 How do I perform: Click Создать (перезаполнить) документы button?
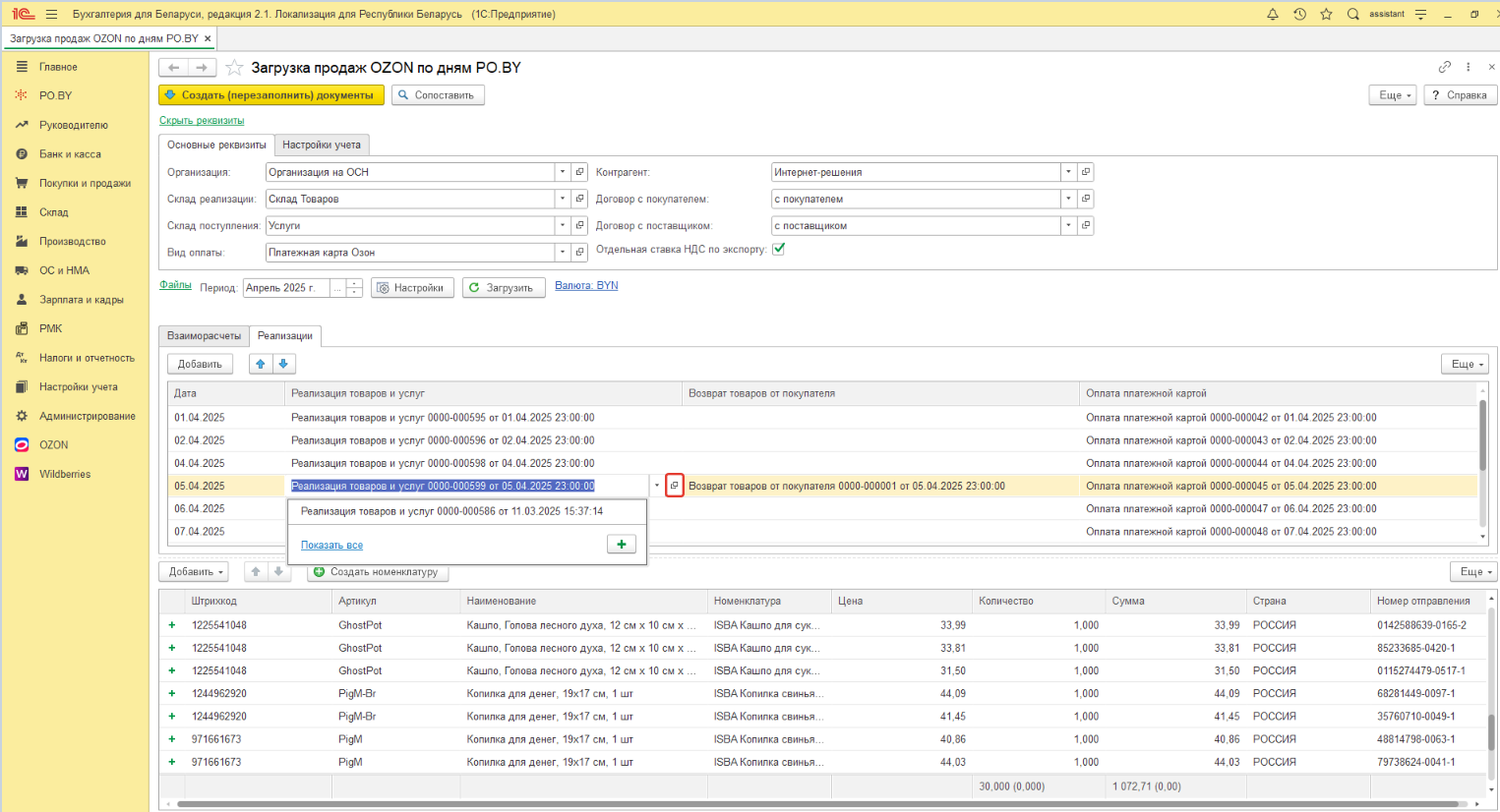[x=271, y=95]
